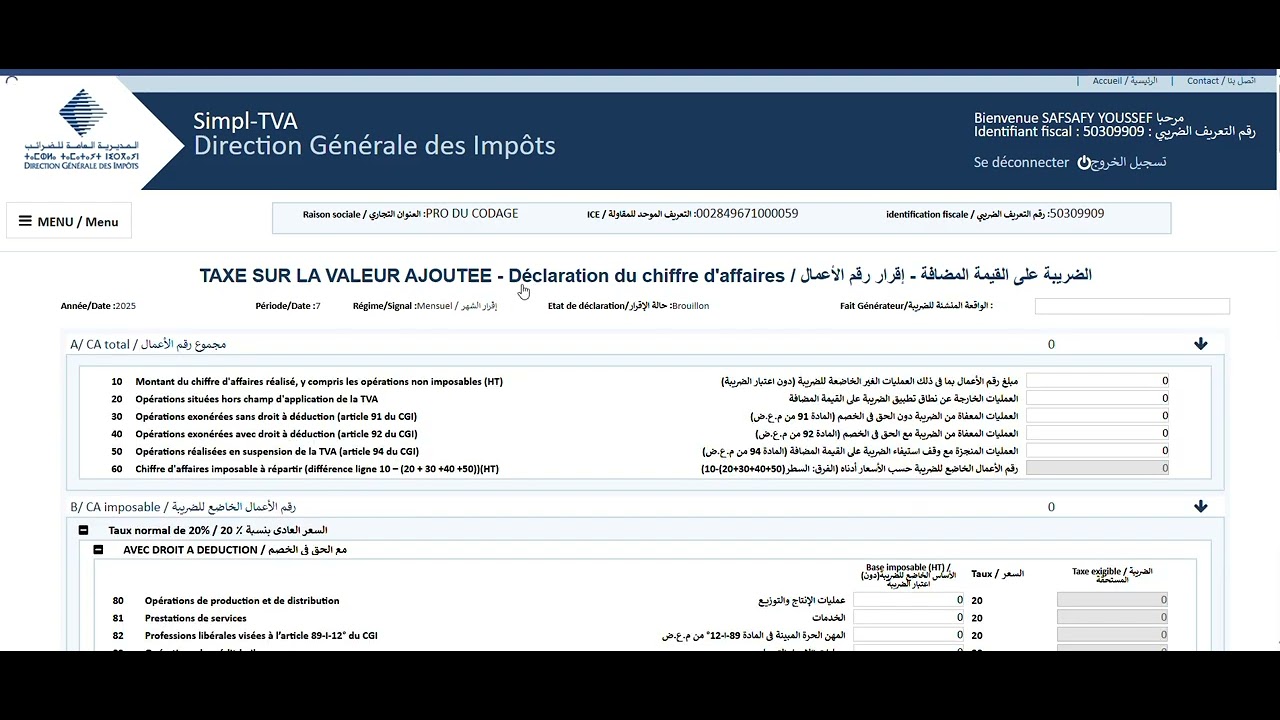Viewport: 1280px width, 720px height.
Task: Click the Fait Générateur input field
Action: coord(1132,306)
